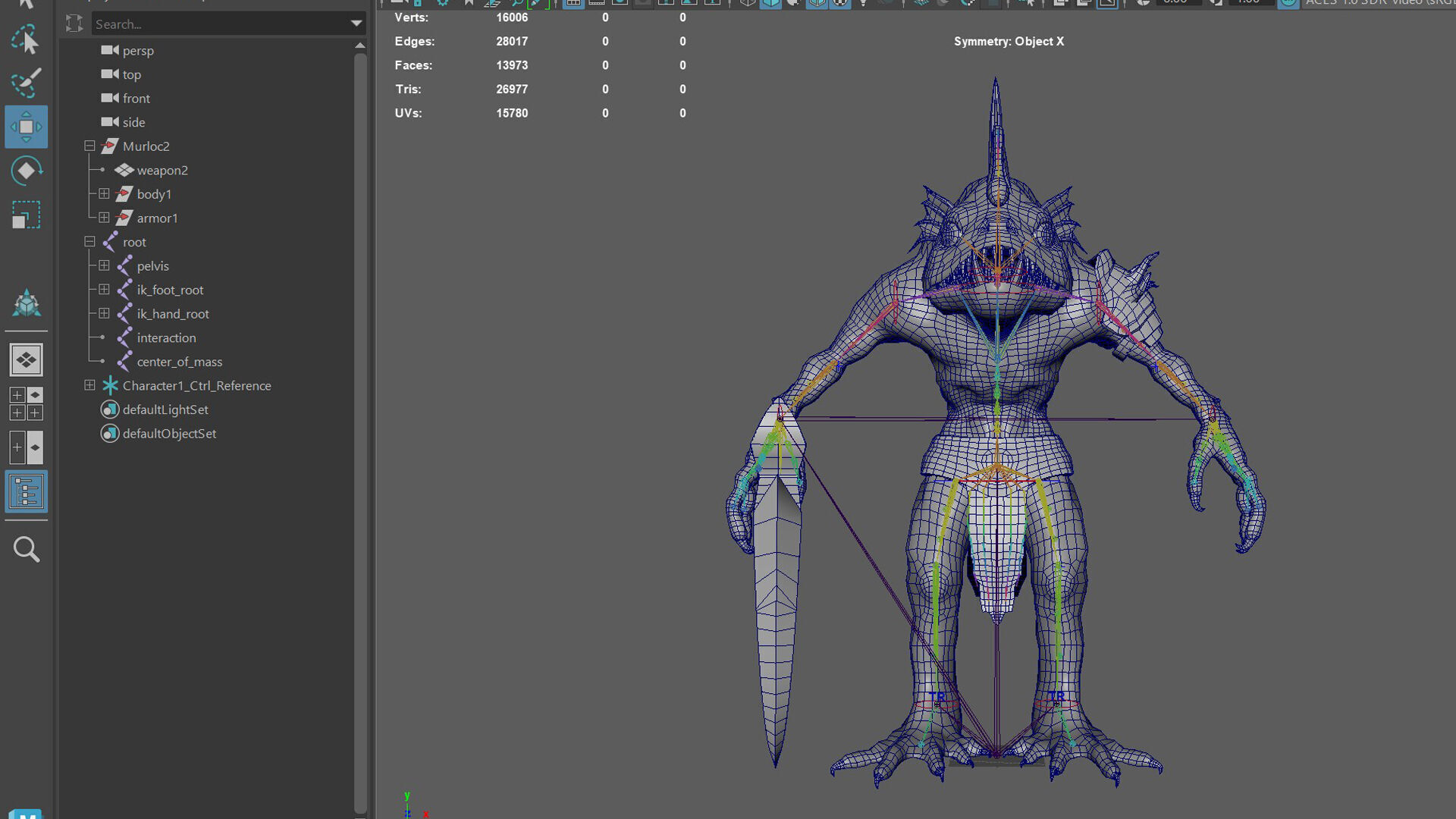Click the pelvis joint icon

click(124, 265)
